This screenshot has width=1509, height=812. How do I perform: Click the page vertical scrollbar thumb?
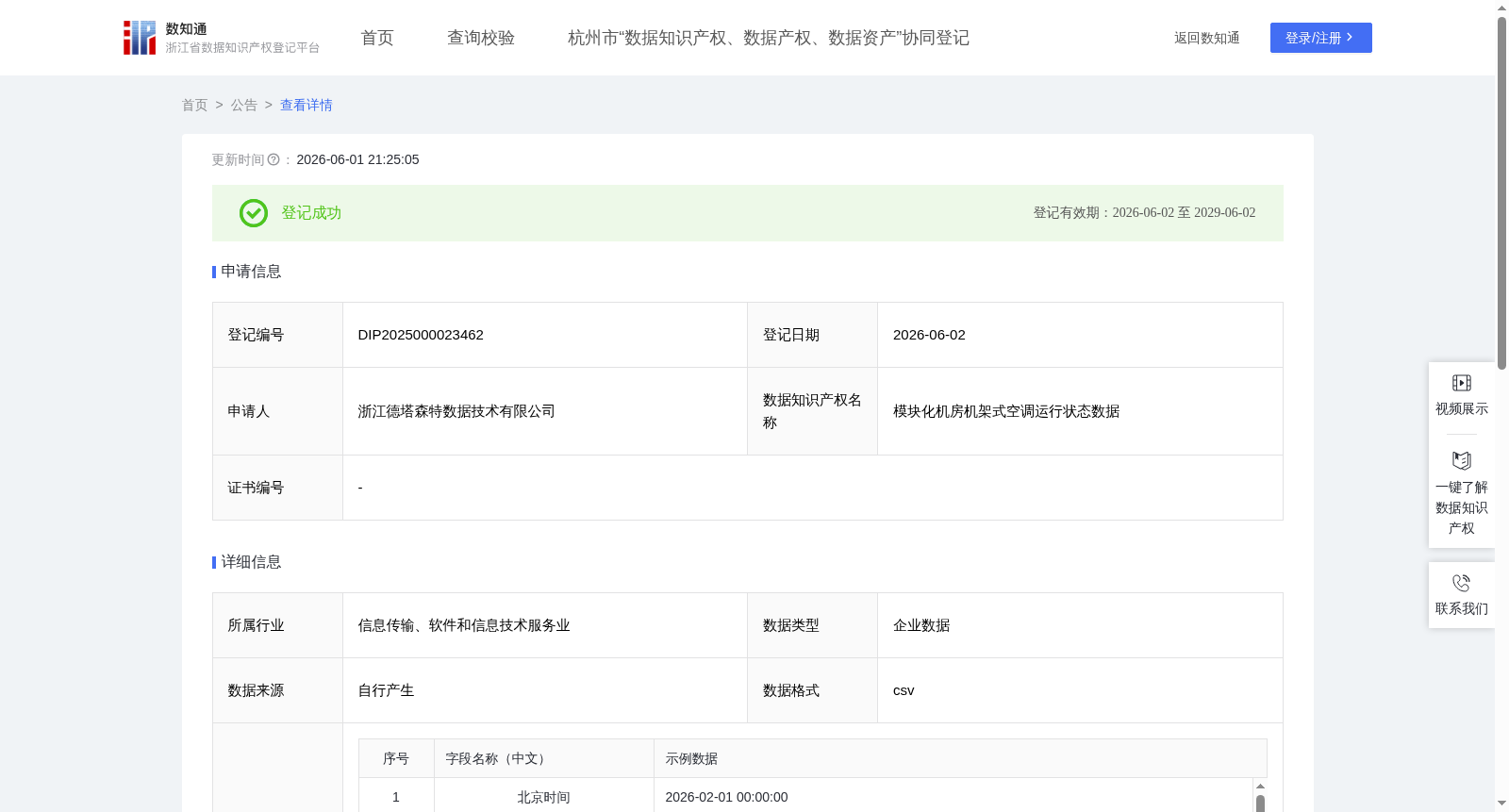pos(1501,192)
